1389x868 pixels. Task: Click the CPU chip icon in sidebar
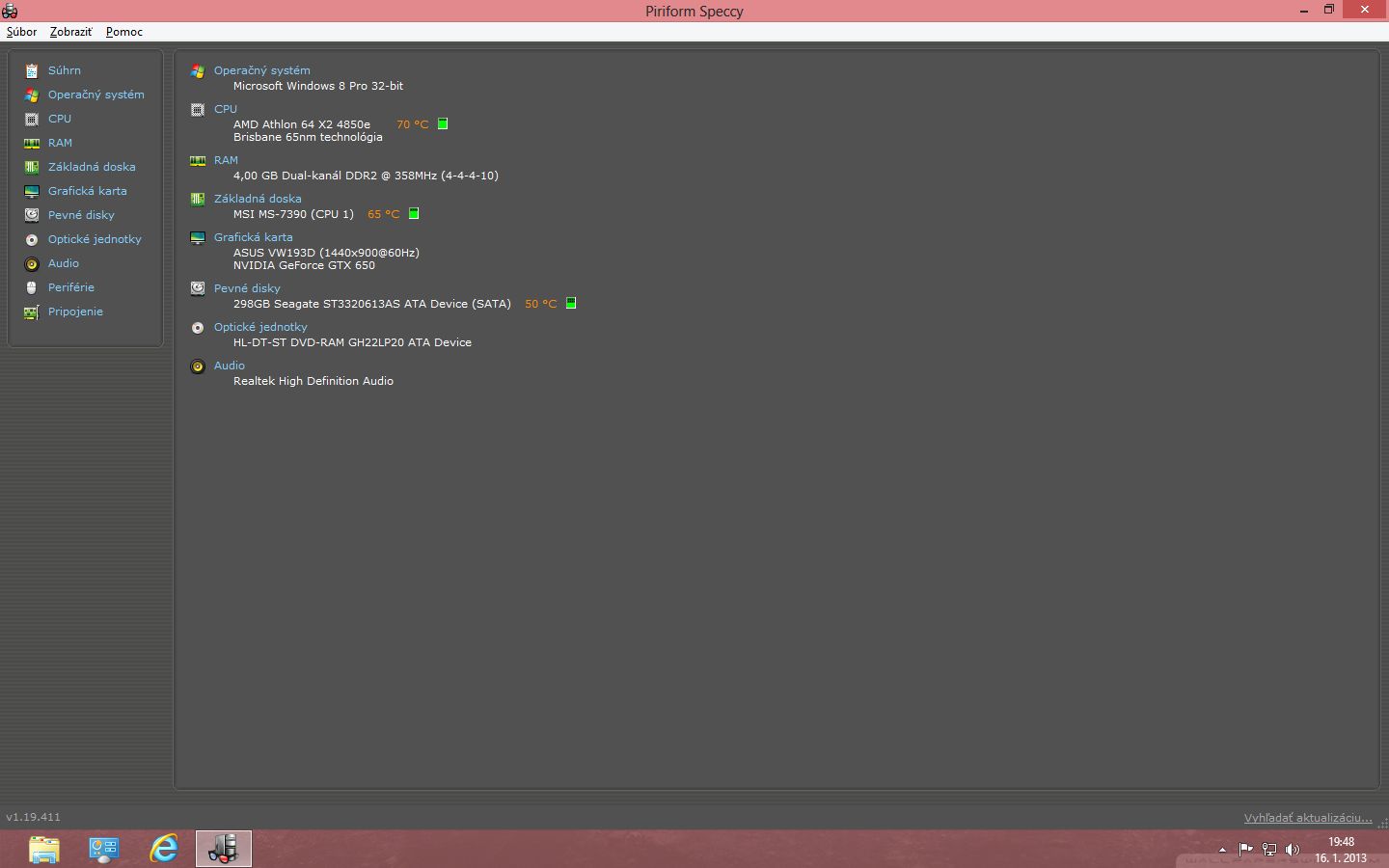pyautogui.click(x=32, y=119)
